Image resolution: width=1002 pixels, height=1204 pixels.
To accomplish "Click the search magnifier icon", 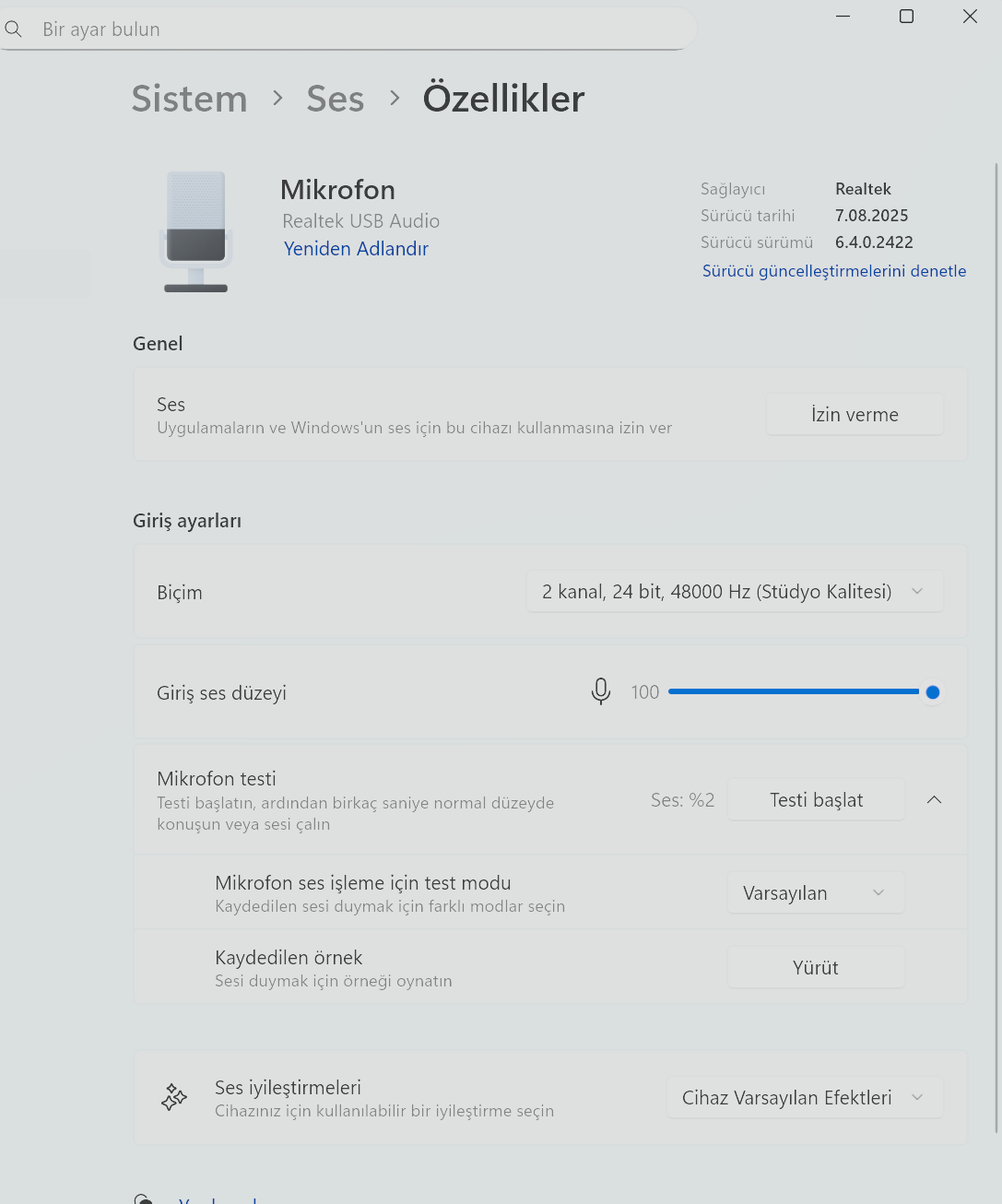I will (x=13, y=30).
